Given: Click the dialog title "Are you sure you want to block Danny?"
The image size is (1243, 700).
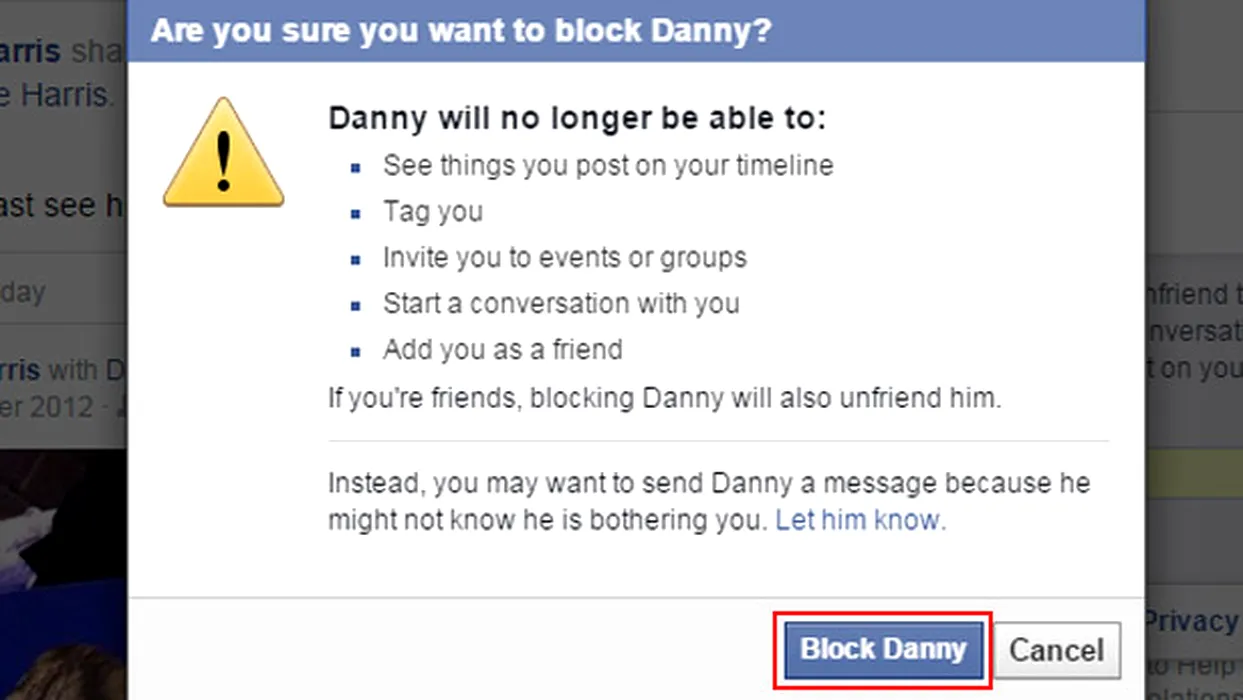Looking at the screenshot, I should 461,30.
